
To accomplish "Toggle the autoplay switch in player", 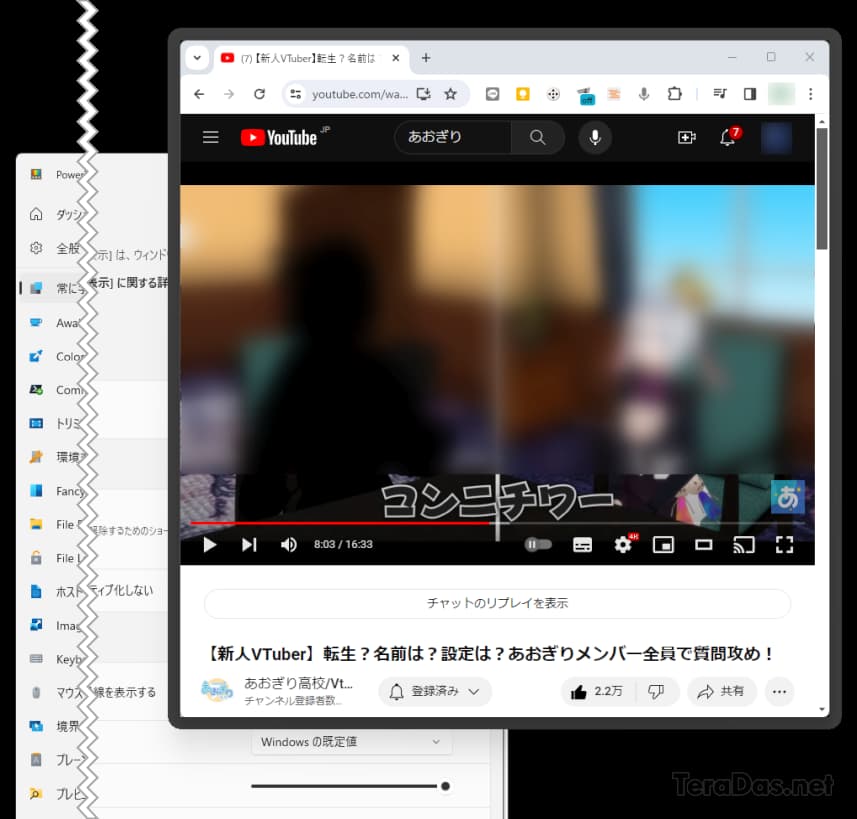I will click(538, 545).
